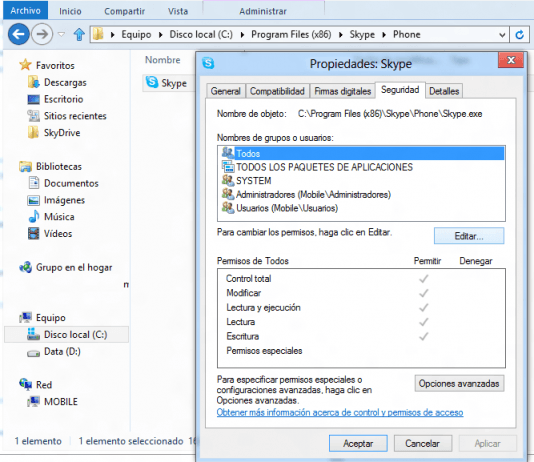
Task: Expand the chevron before Equipo in path
Action: pos(113,34)
